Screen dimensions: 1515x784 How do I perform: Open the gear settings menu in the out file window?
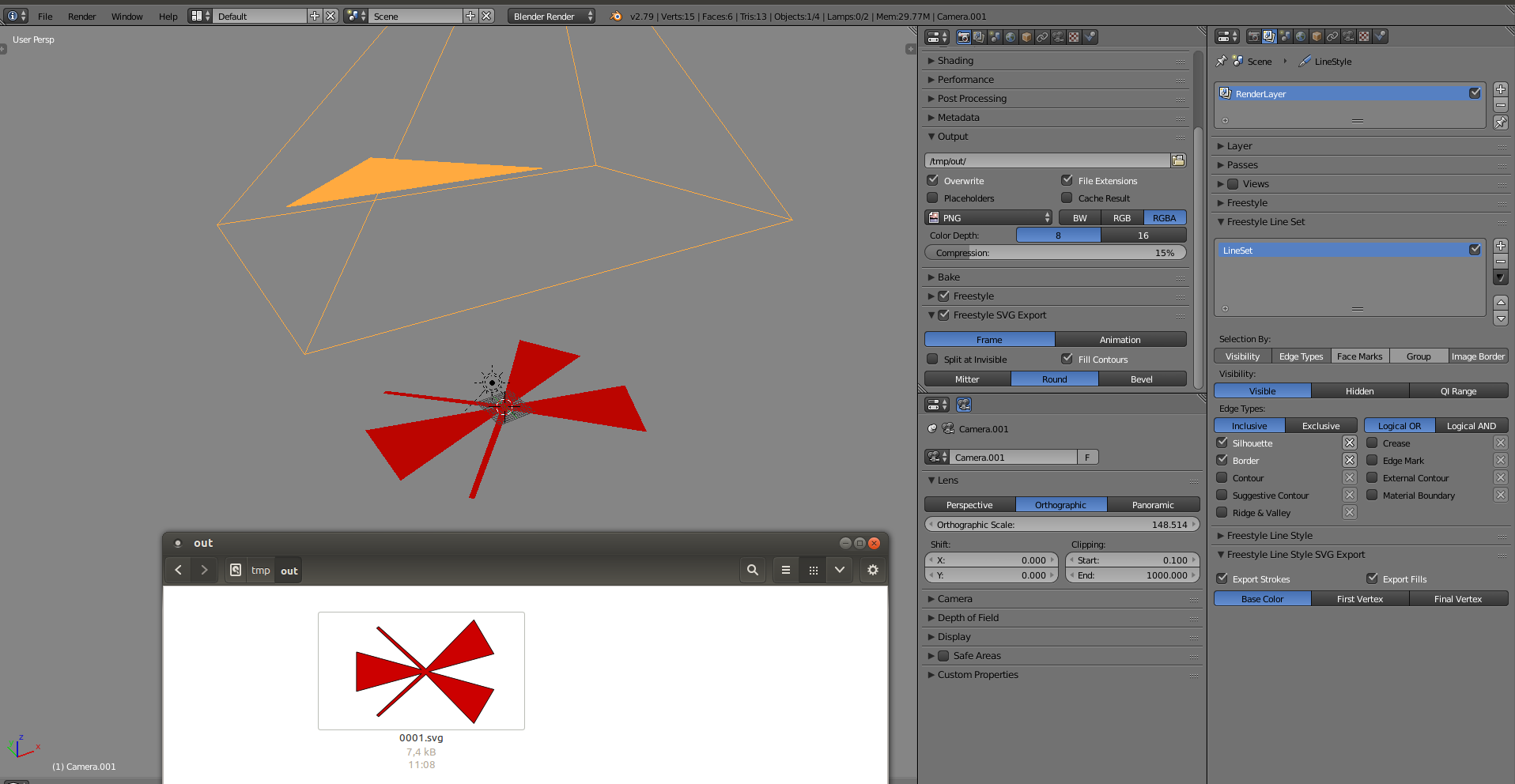pyautogui.click(x=873, y=570)
